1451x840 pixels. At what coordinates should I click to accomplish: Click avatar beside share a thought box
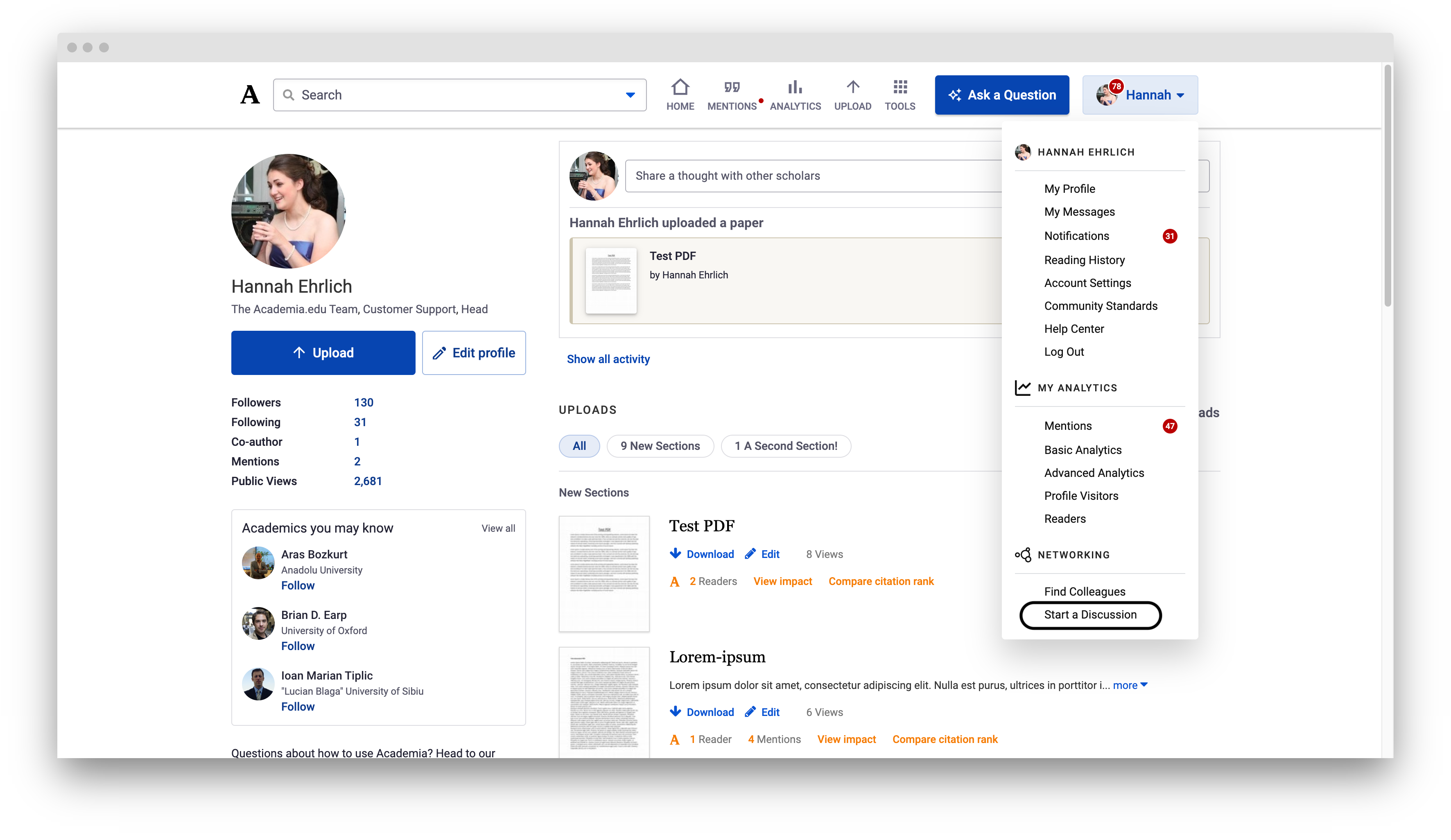coord(594,176)
